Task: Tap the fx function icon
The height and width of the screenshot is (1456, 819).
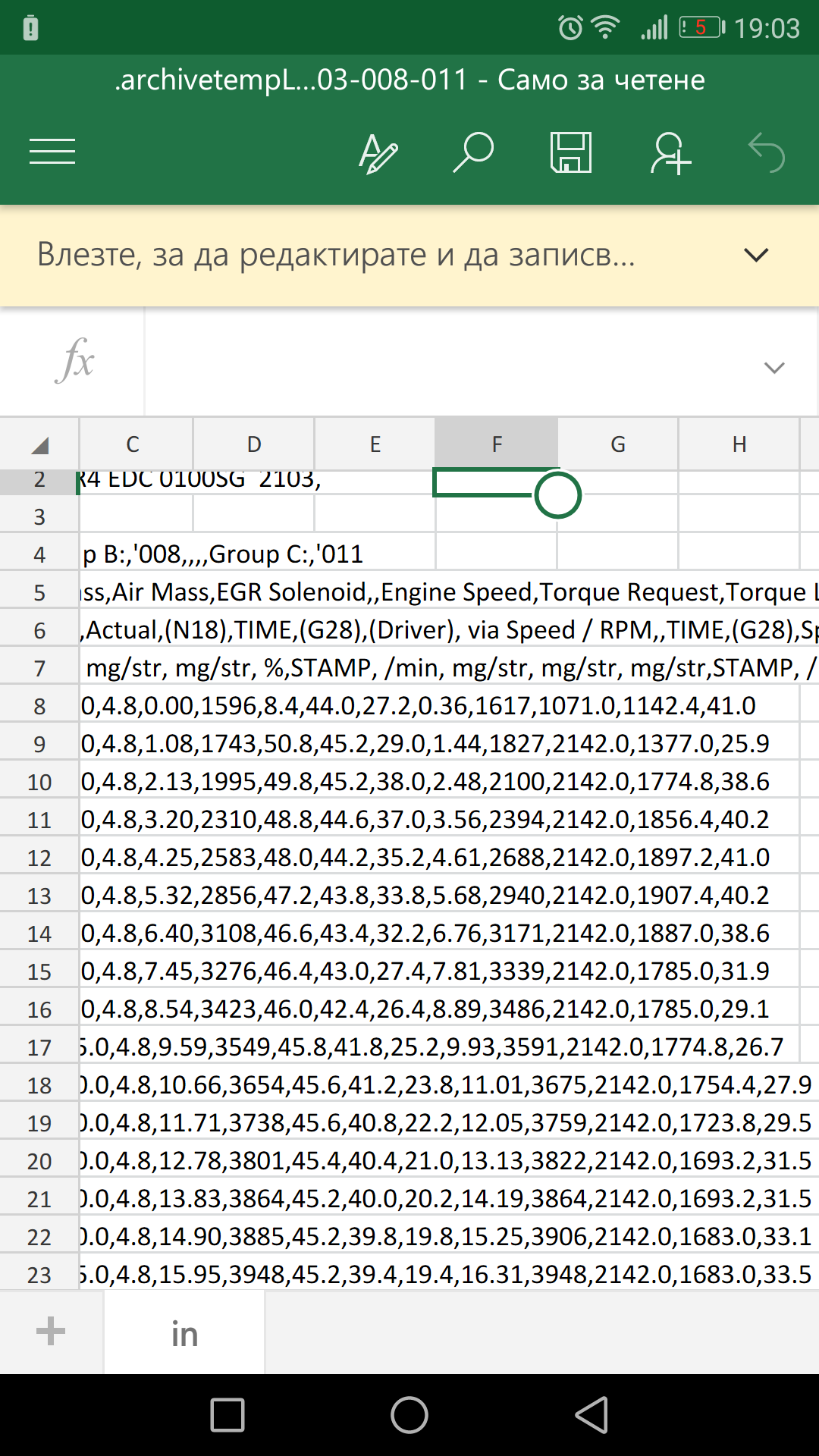Action: click(x=74, y=360)
